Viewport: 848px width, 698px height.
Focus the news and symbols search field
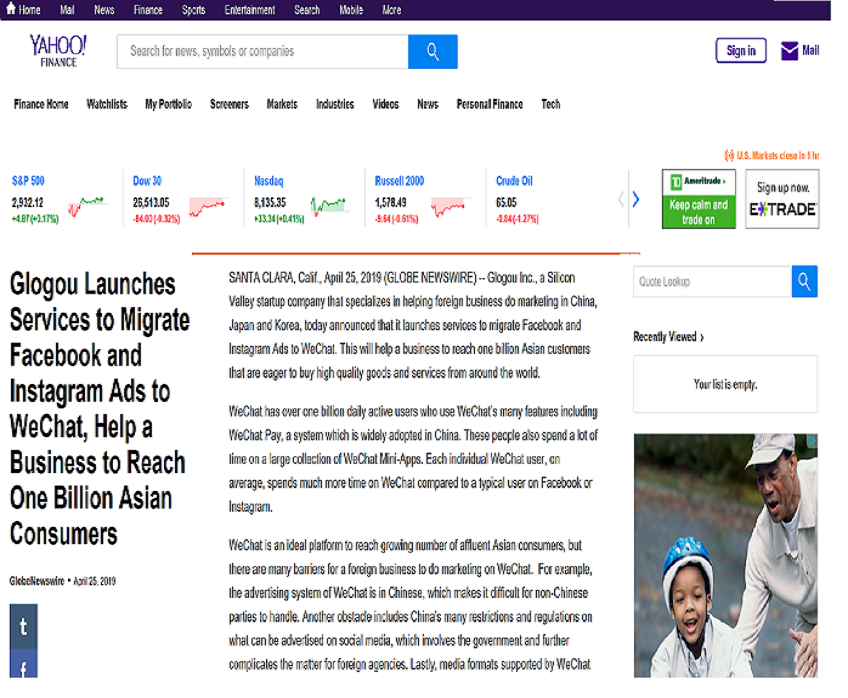[x=262, y=51]
